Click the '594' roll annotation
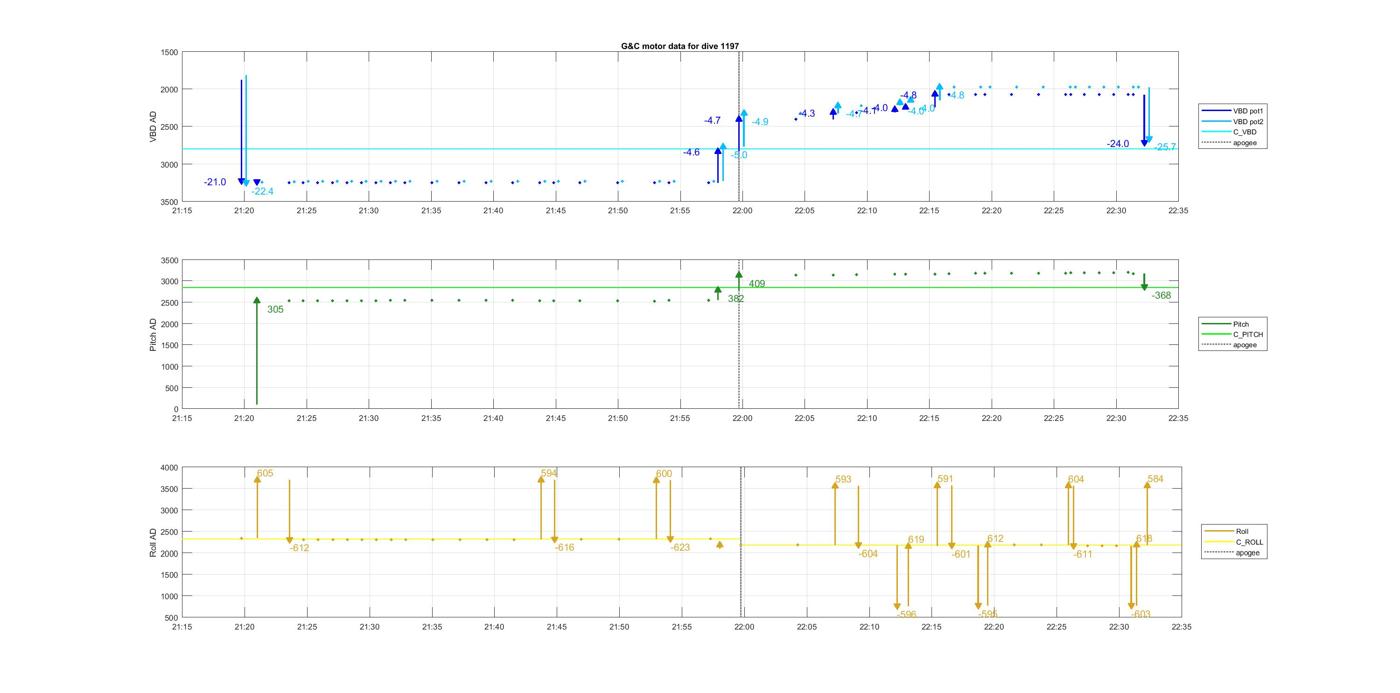Image resolution: width=1400 pixels, height=693 pixels. coord(549,473)
